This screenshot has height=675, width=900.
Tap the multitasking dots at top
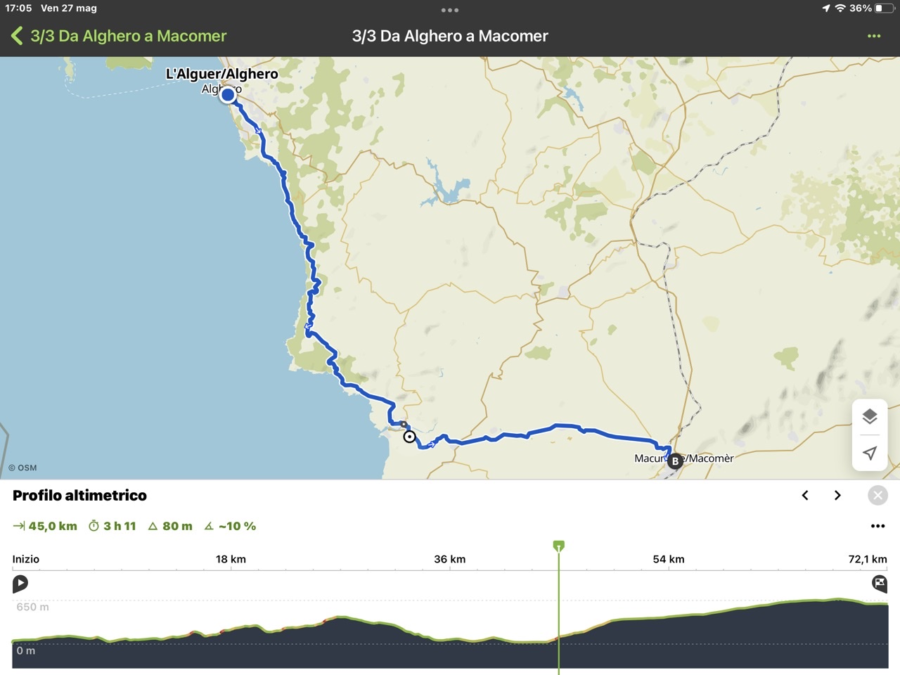point(450,9)
